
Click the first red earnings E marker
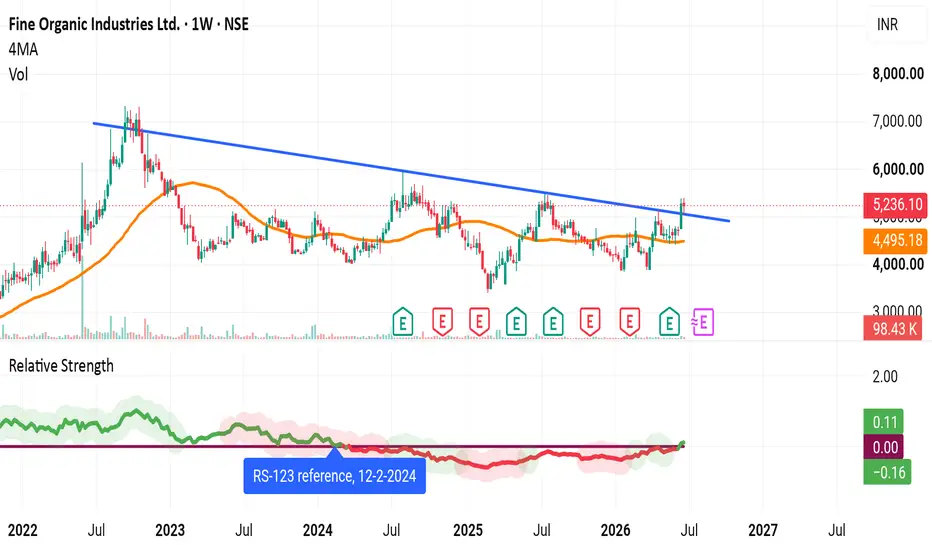442,322
